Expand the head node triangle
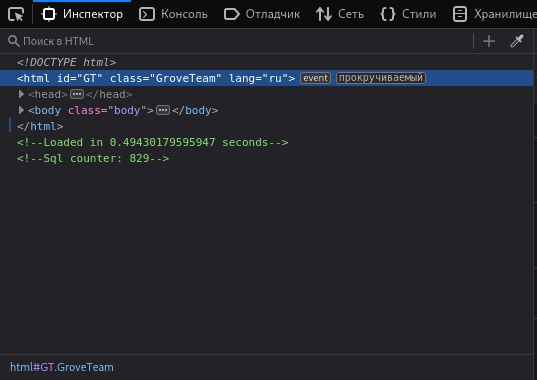This screenshot has height=380, width=537. (21, 94)
